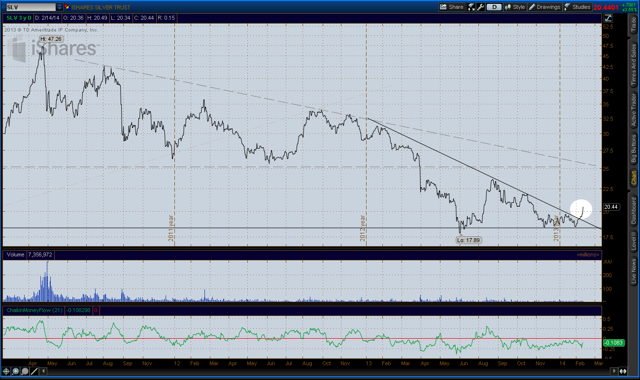Click the Hi: 47.26 price bubble
640x380 pixels.
(51, 39)
